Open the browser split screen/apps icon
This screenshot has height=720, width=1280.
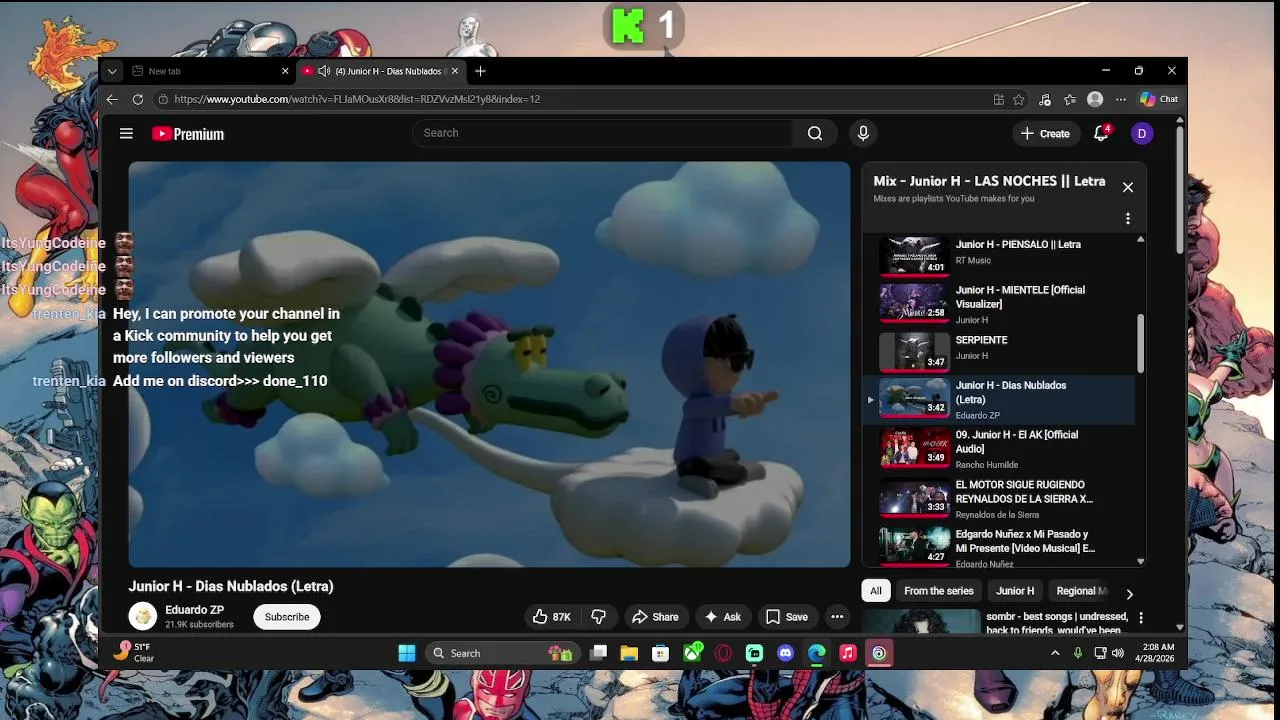(998, 99)
